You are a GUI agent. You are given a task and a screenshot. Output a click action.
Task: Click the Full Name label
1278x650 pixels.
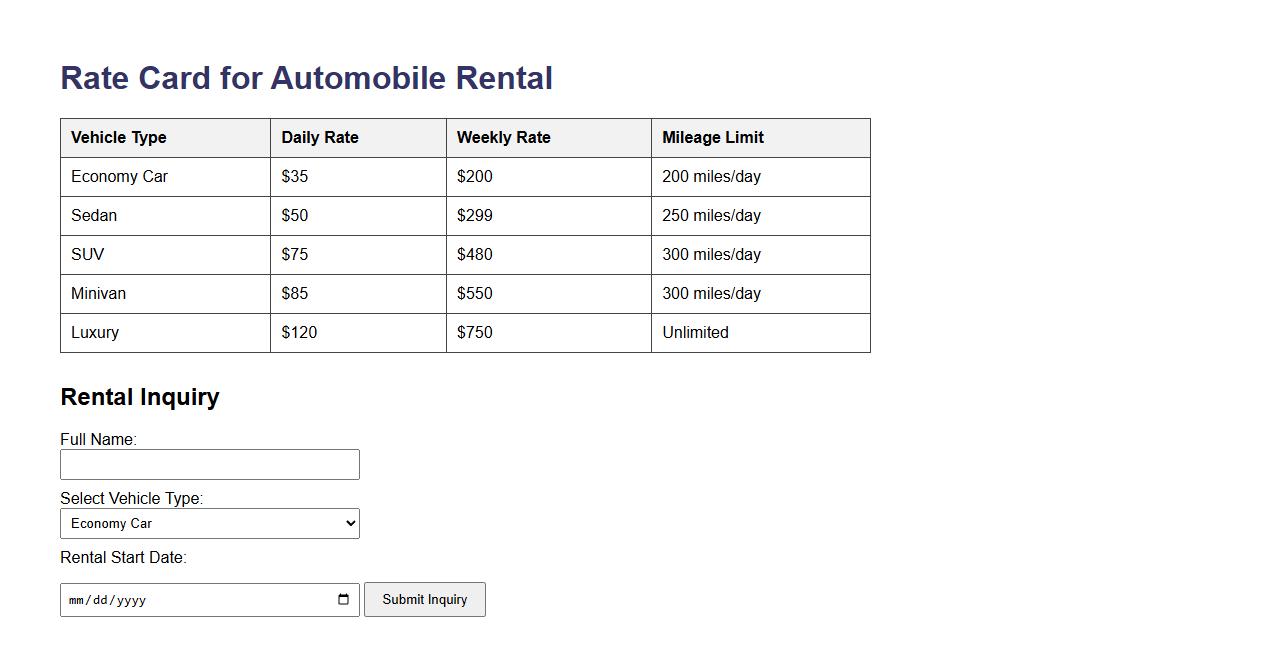click(98, 440)
